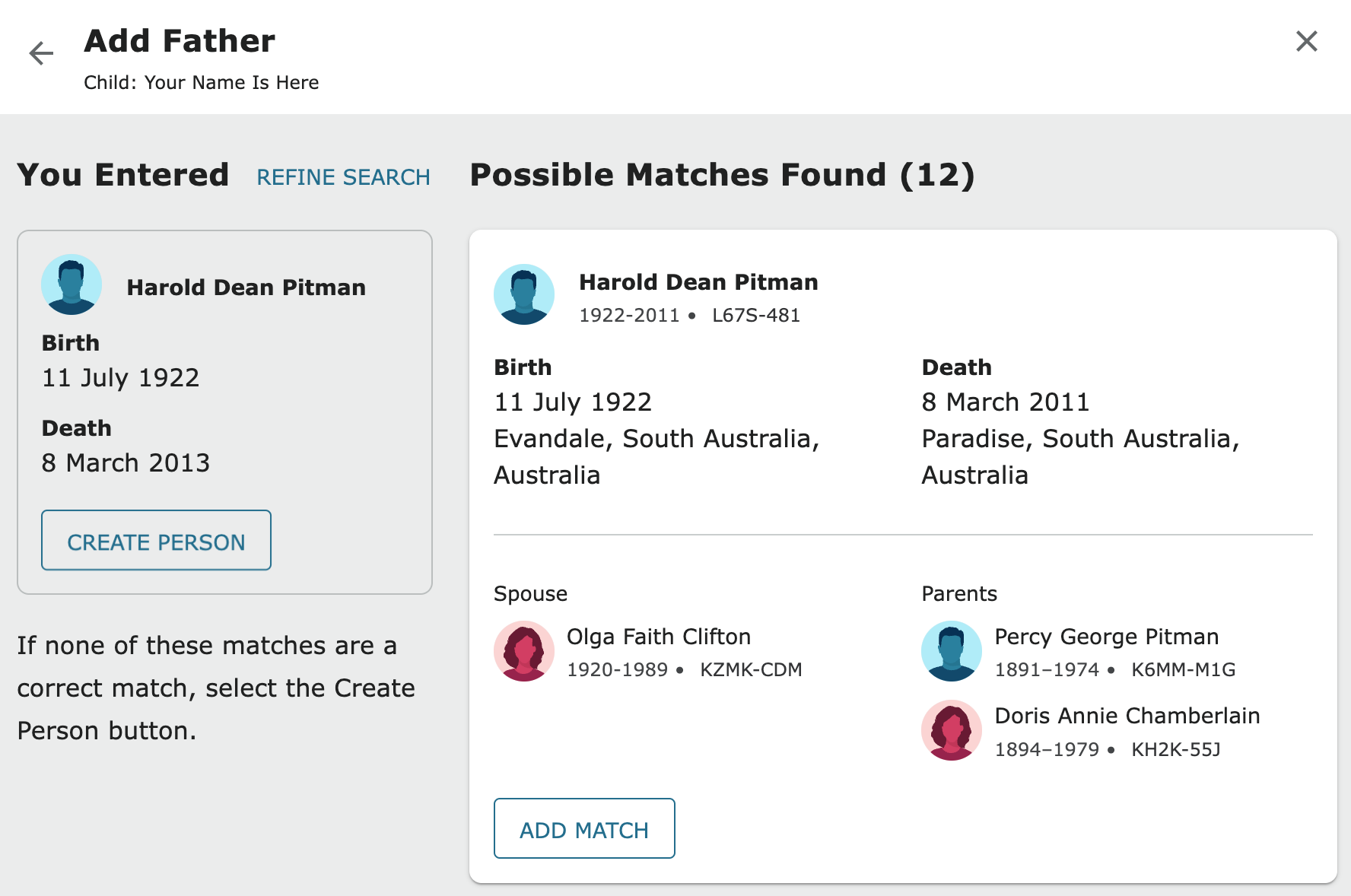The height and width of the screenshot is (896, 1351).
Task: Select spouse Olga Faith Clifton's name
Action: click(x=659, y=637)
